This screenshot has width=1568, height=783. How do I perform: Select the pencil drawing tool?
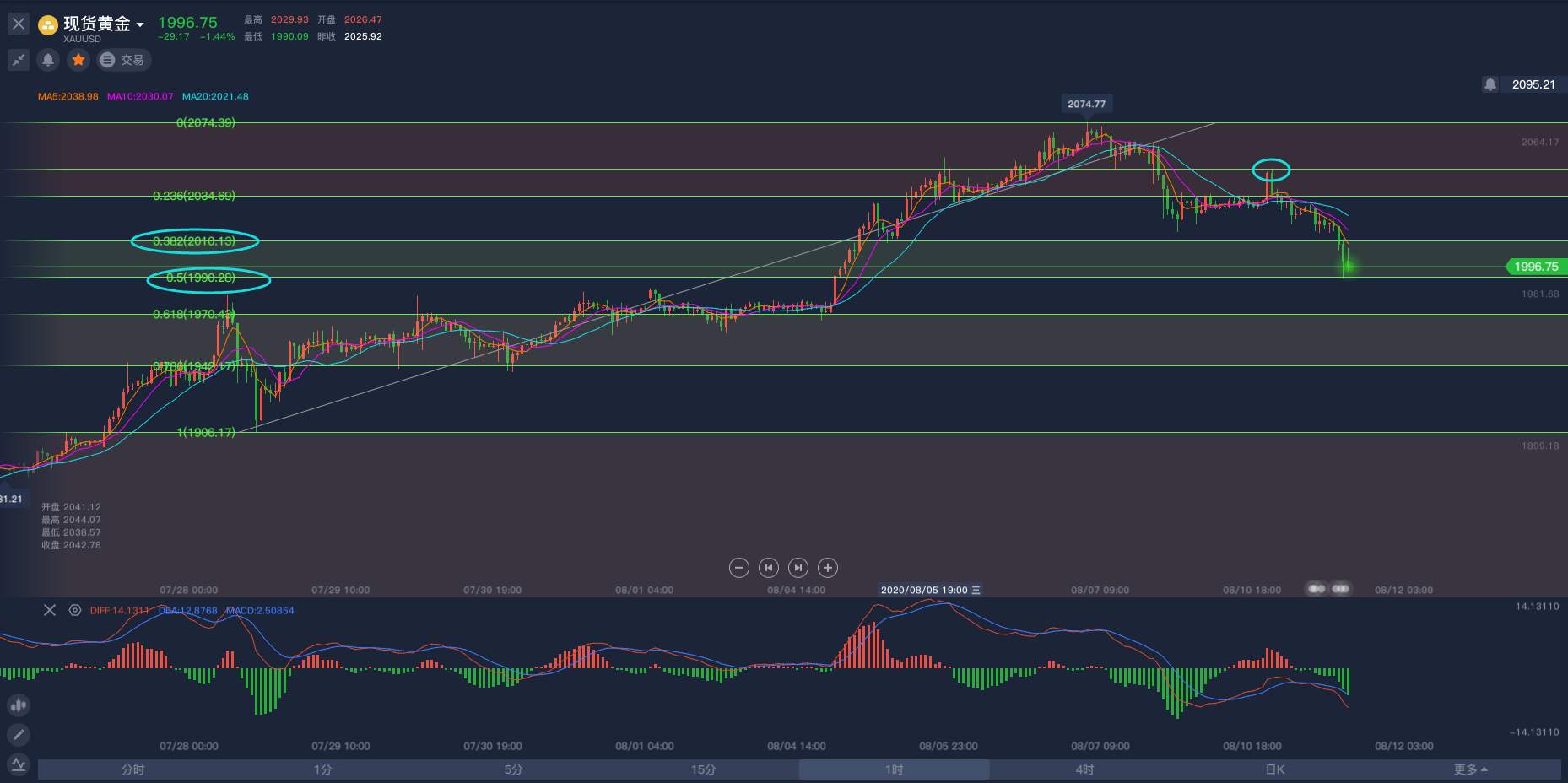[18, 735]
